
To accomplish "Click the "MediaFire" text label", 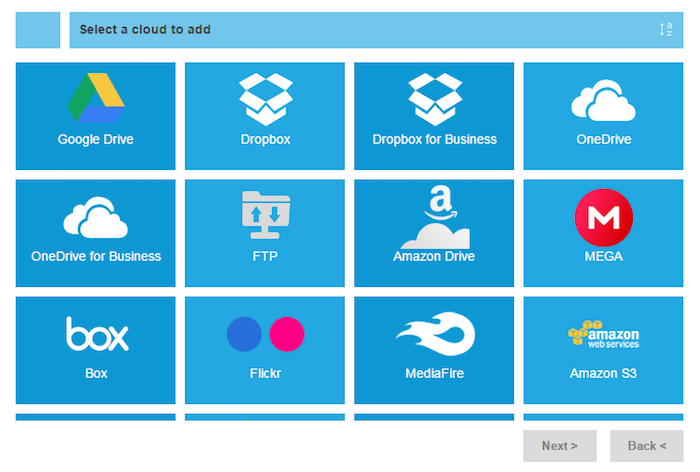I will pyautogui.click(x=434, y=374).
